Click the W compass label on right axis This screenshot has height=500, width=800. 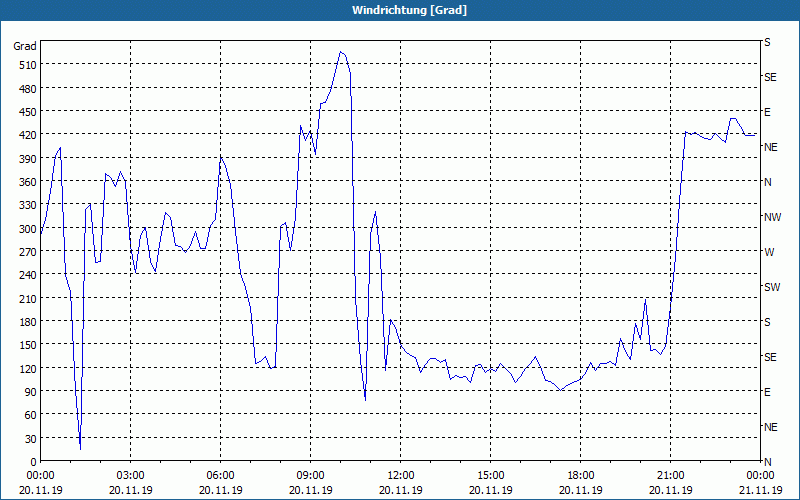[x=769, y=252]
